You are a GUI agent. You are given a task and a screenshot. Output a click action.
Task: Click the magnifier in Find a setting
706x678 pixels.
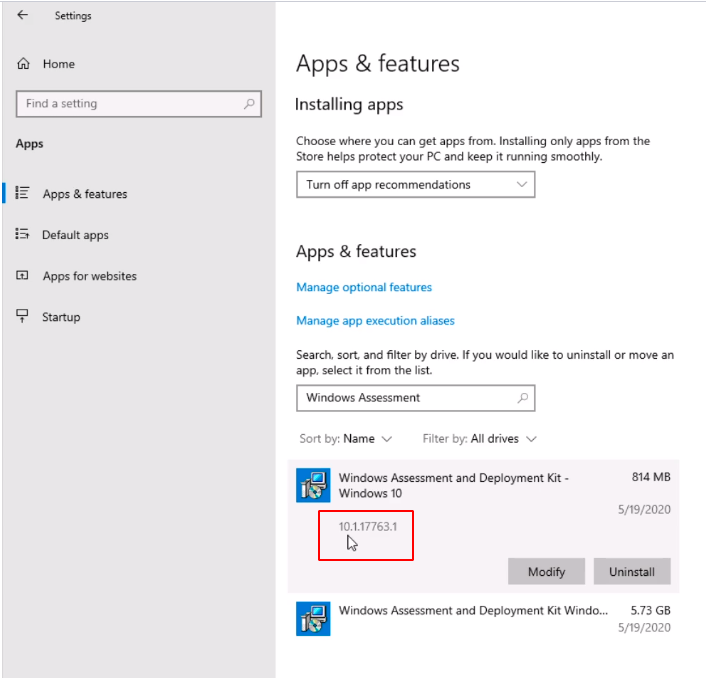point(249,104)
